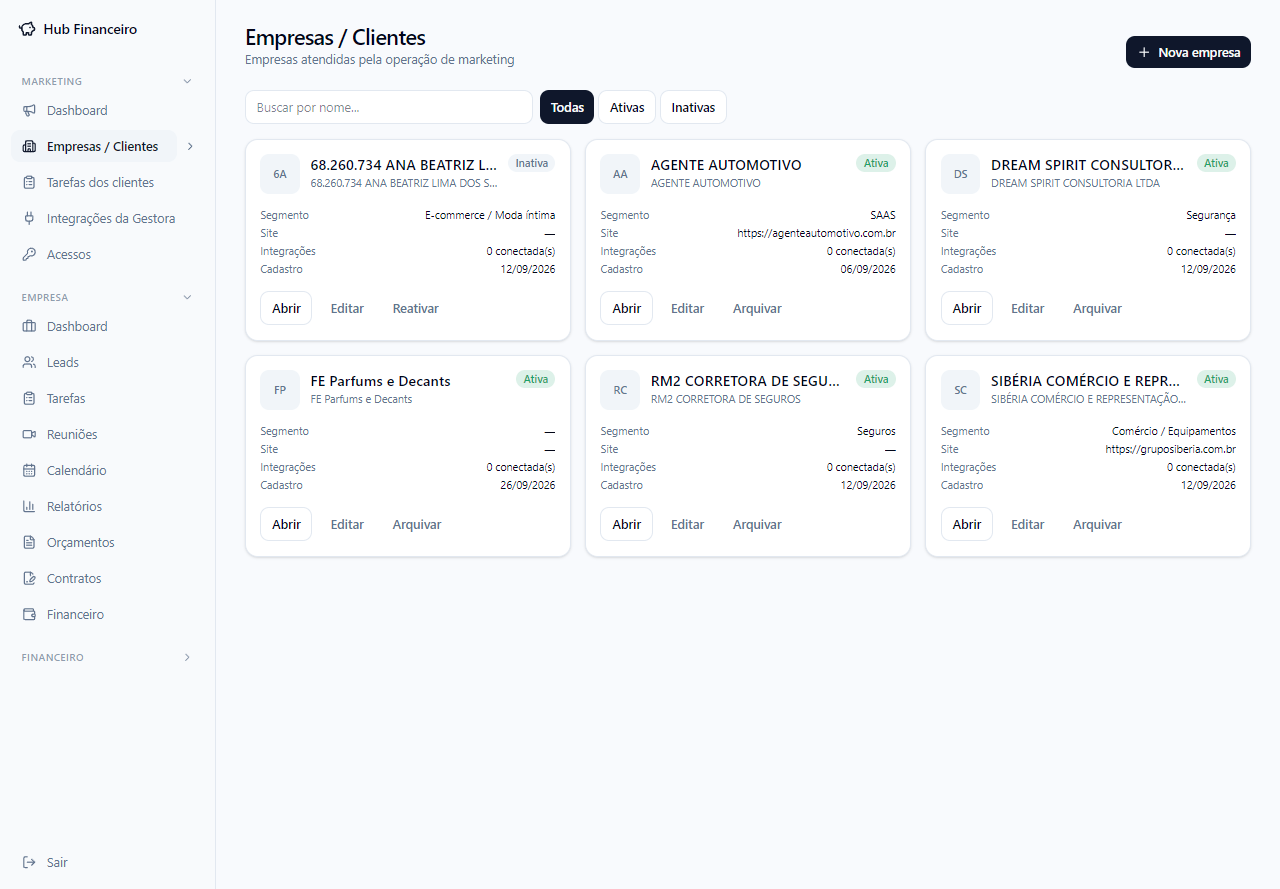Image resolution: width=1280 pixels, height=889 pixels.
Task: Click the FP avatar on FE Parfums card
Action: click(x=280, y=390)
